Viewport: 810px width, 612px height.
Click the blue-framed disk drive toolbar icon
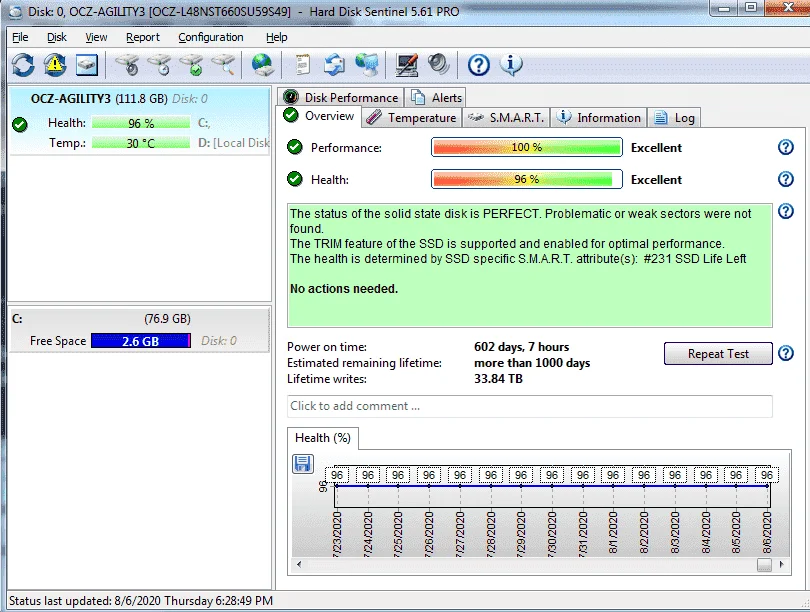click(87, 65)
